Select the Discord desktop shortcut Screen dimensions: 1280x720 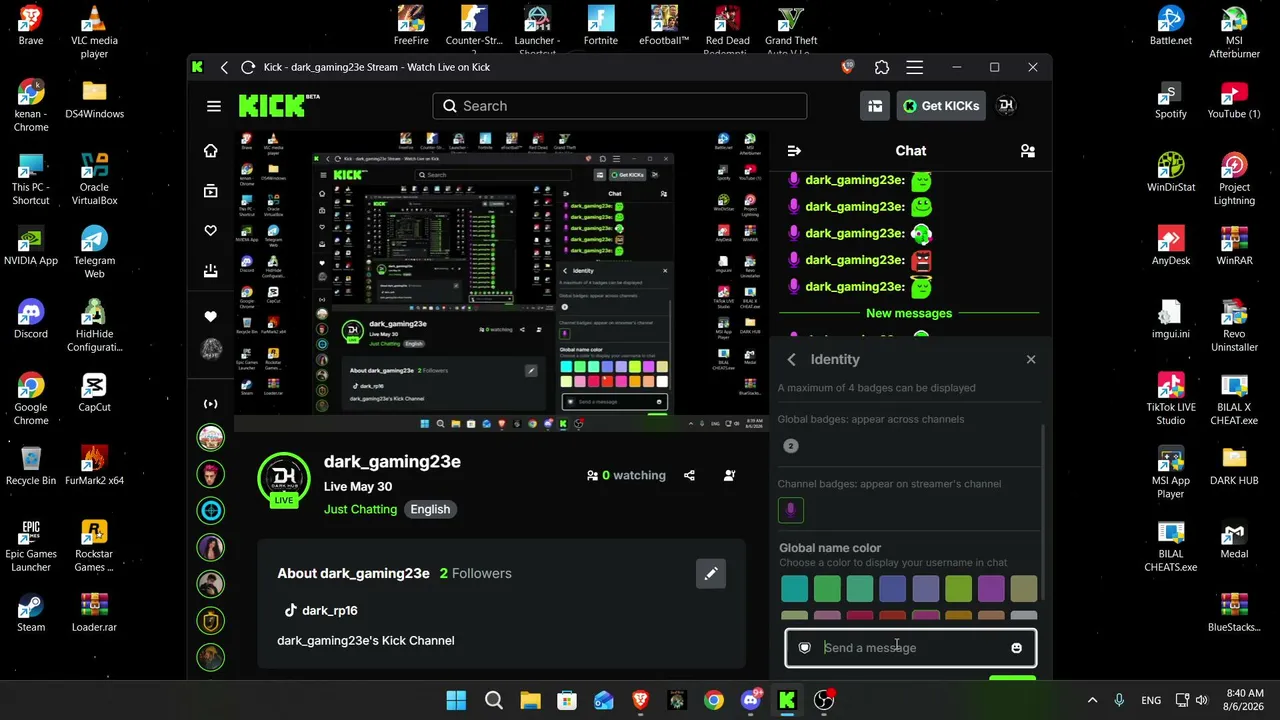point(31,320)
